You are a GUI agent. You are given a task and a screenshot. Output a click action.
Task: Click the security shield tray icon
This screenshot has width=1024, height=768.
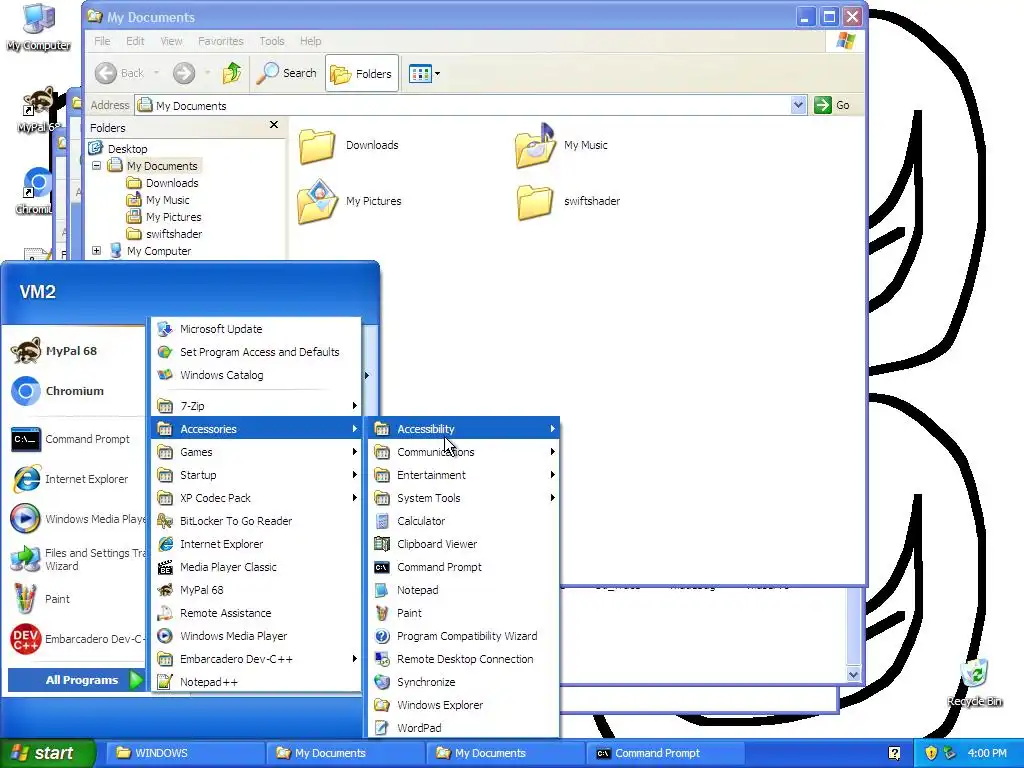[x=931, y=753]
